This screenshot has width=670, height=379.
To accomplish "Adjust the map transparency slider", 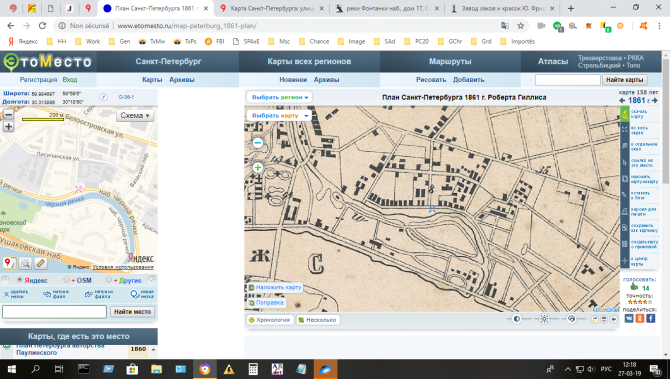I will 571,319.
